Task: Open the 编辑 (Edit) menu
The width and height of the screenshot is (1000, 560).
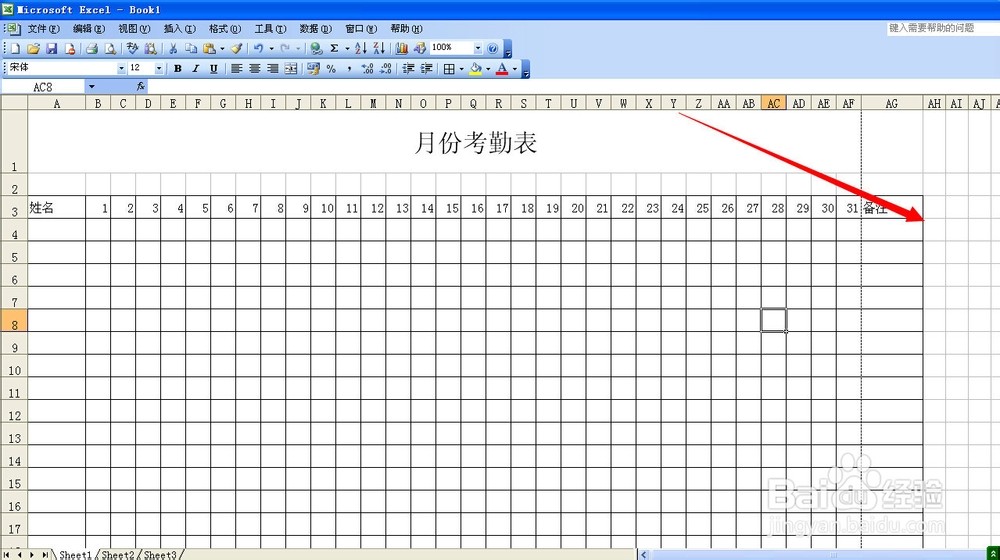Action: [x=89, y=29]
